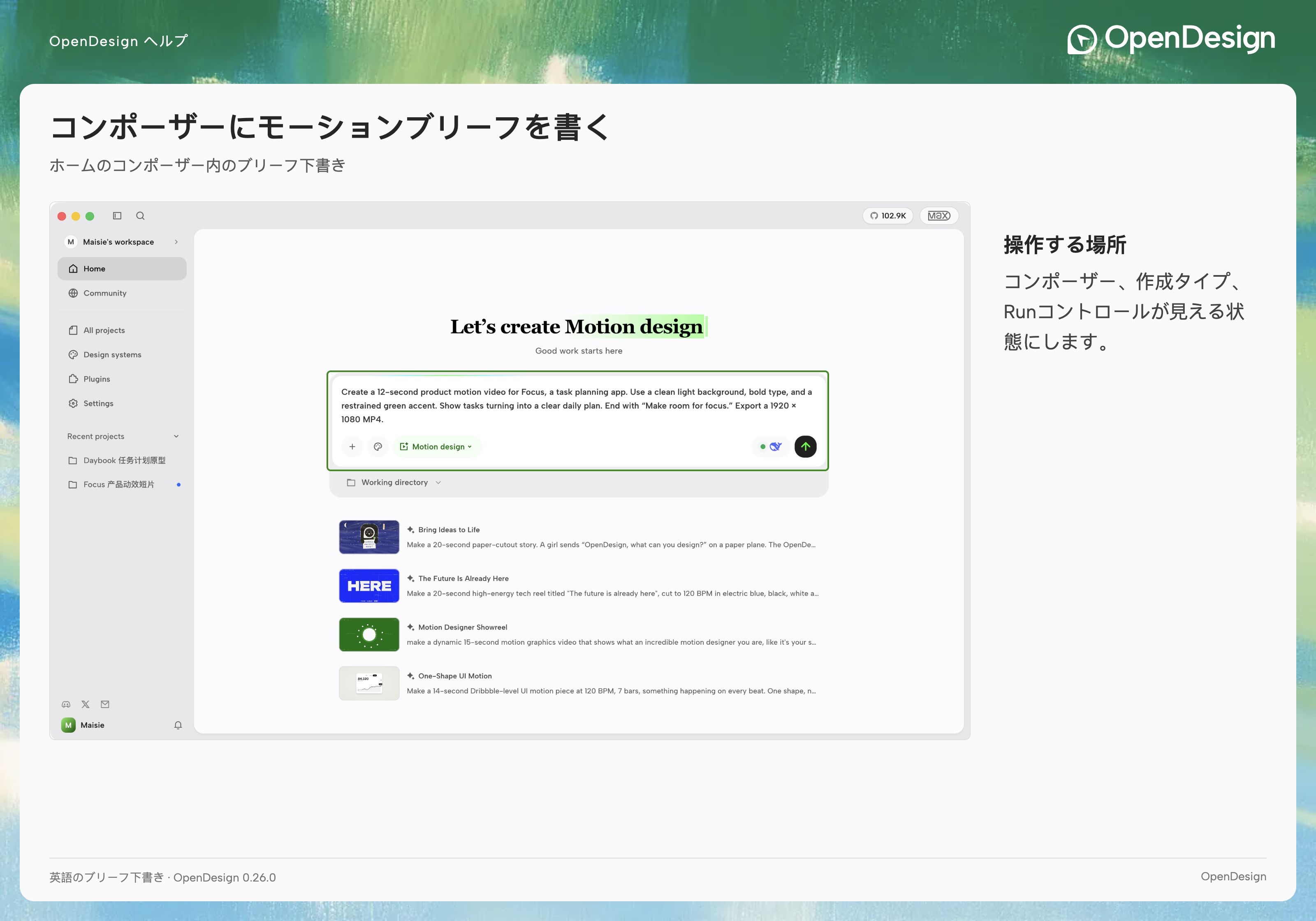Open the Discord icon link
The width and height of the screenshot is (1316, 921).
tap(66, 704)
